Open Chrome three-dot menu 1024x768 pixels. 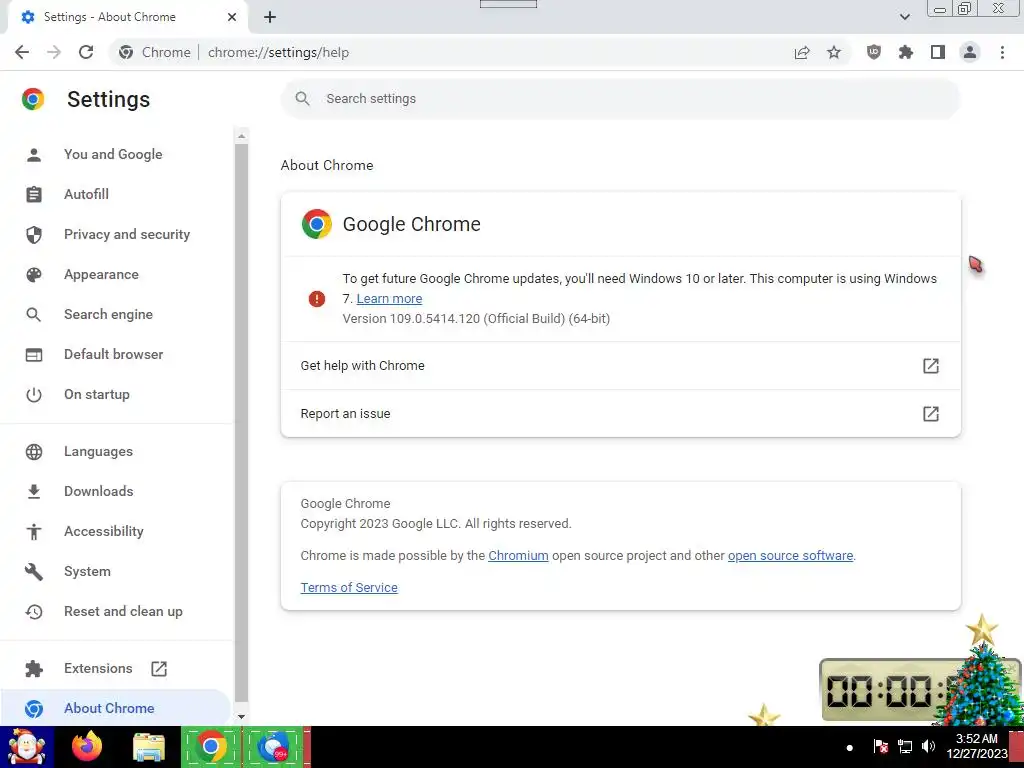(x=1002, y=52)
